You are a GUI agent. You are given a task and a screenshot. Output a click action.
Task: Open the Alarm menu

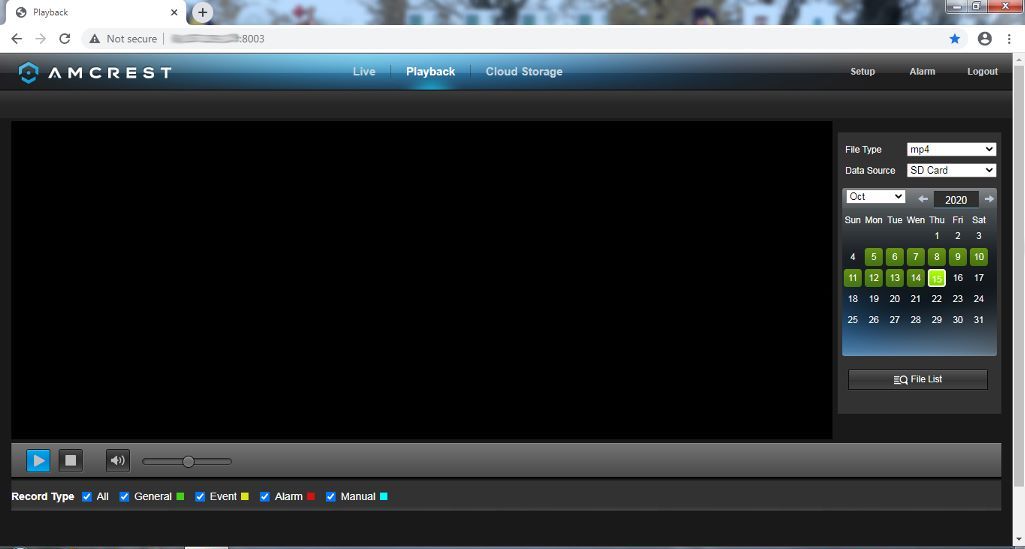(922, 72)
